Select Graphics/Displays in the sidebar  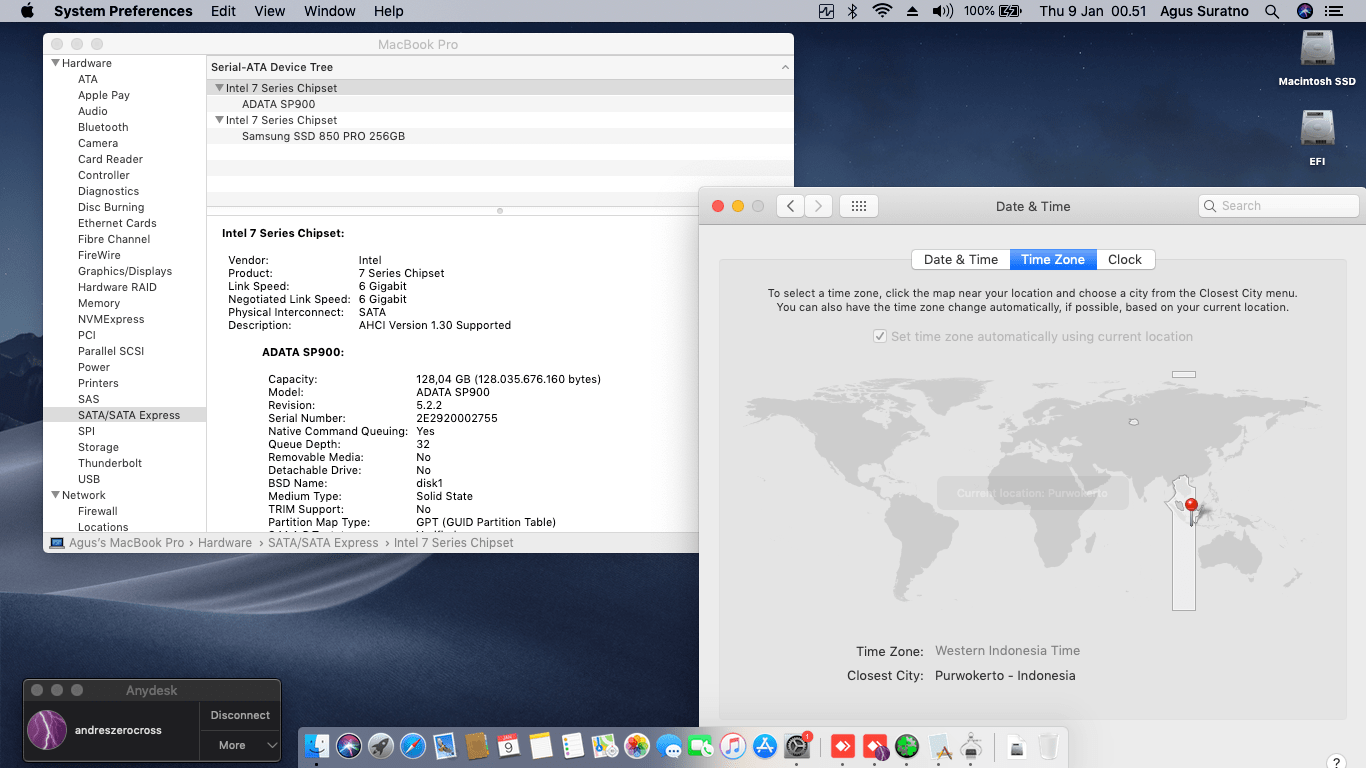tap(125, 271)
